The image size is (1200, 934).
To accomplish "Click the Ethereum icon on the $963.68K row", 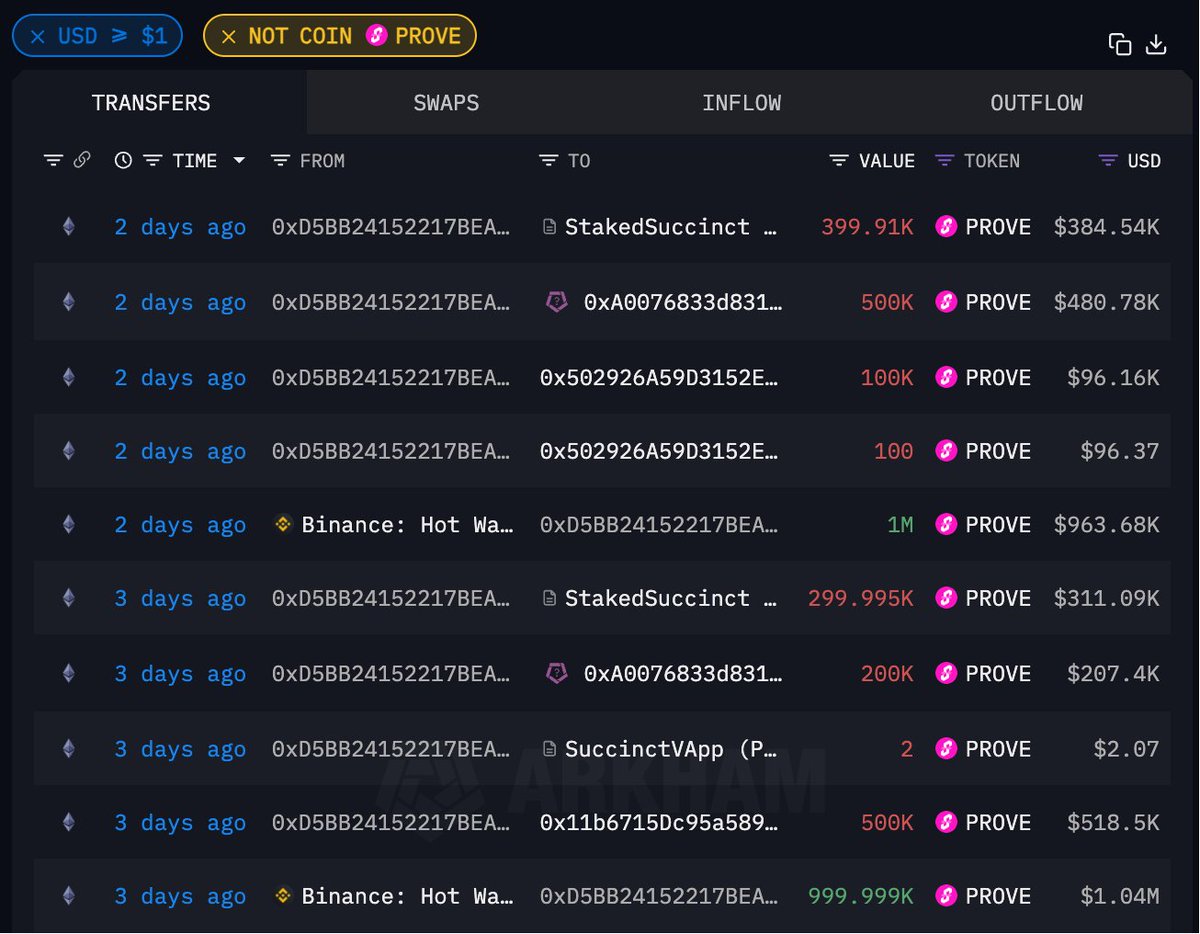I will tap(68, 525).
